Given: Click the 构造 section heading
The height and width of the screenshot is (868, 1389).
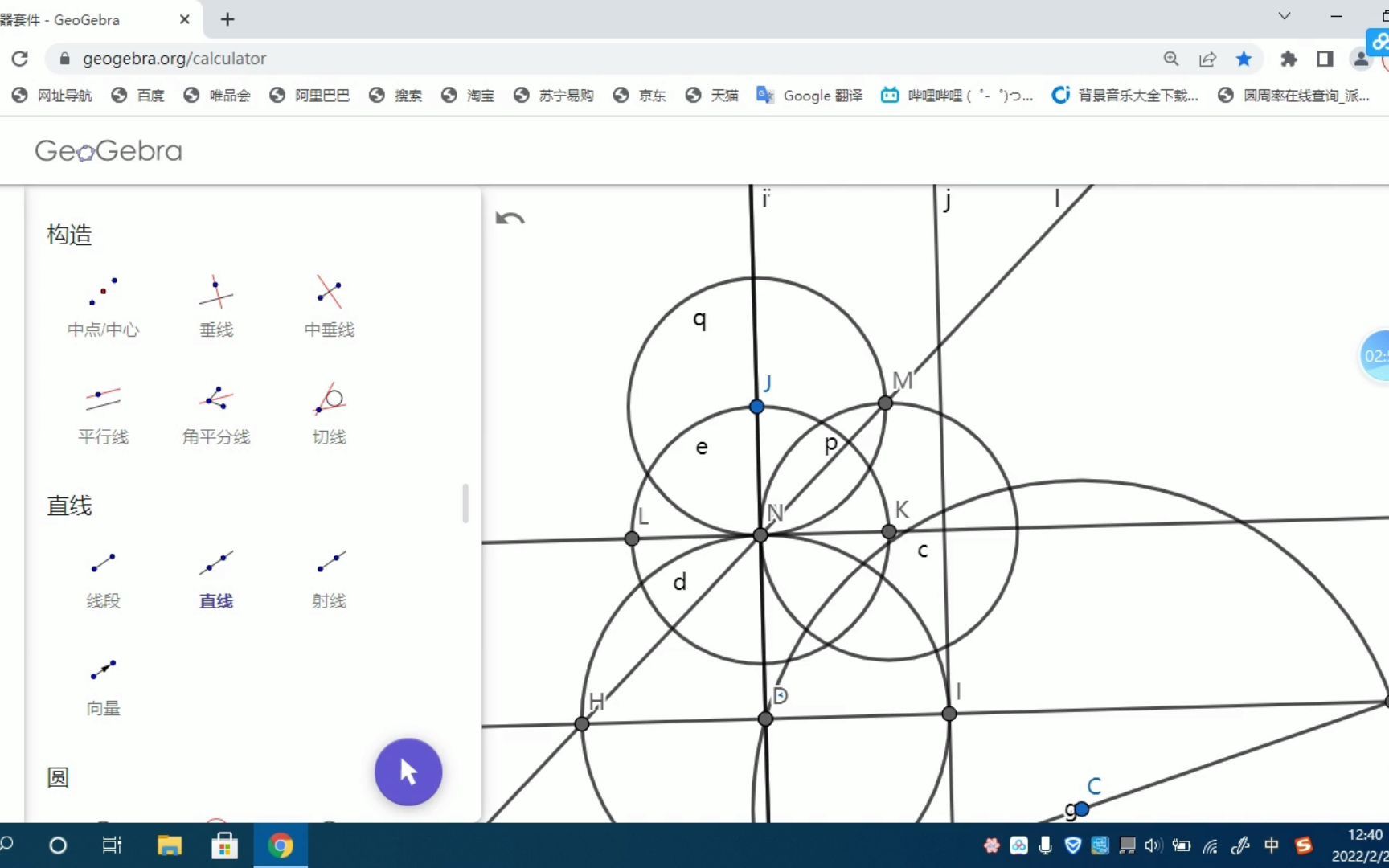Looking at the screenshot, I should point(69,235).
